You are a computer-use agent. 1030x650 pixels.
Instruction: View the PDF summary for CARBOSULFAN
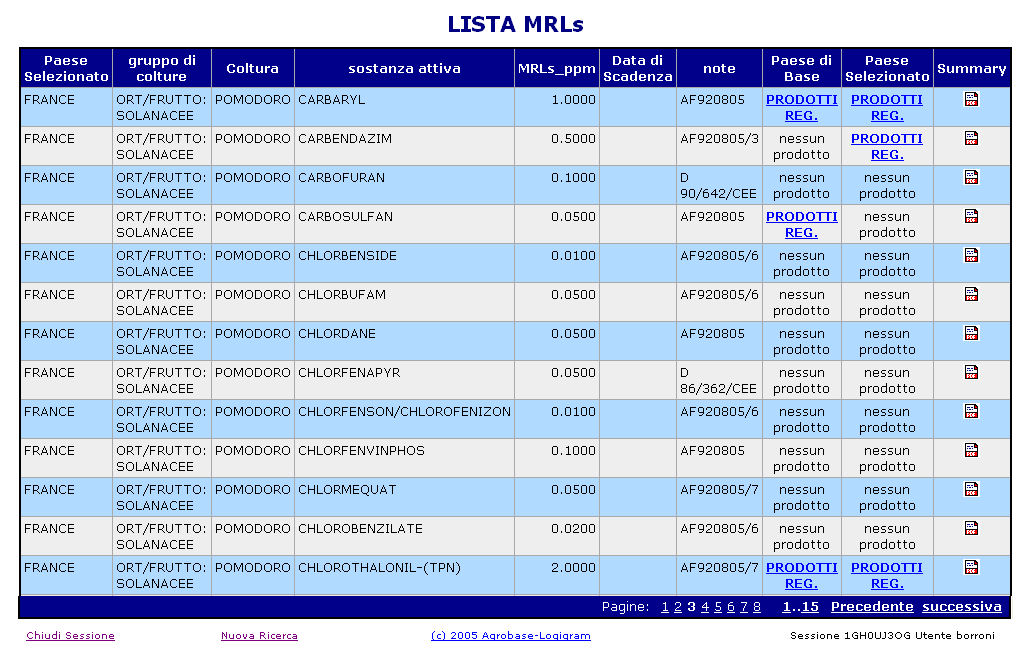971,216
